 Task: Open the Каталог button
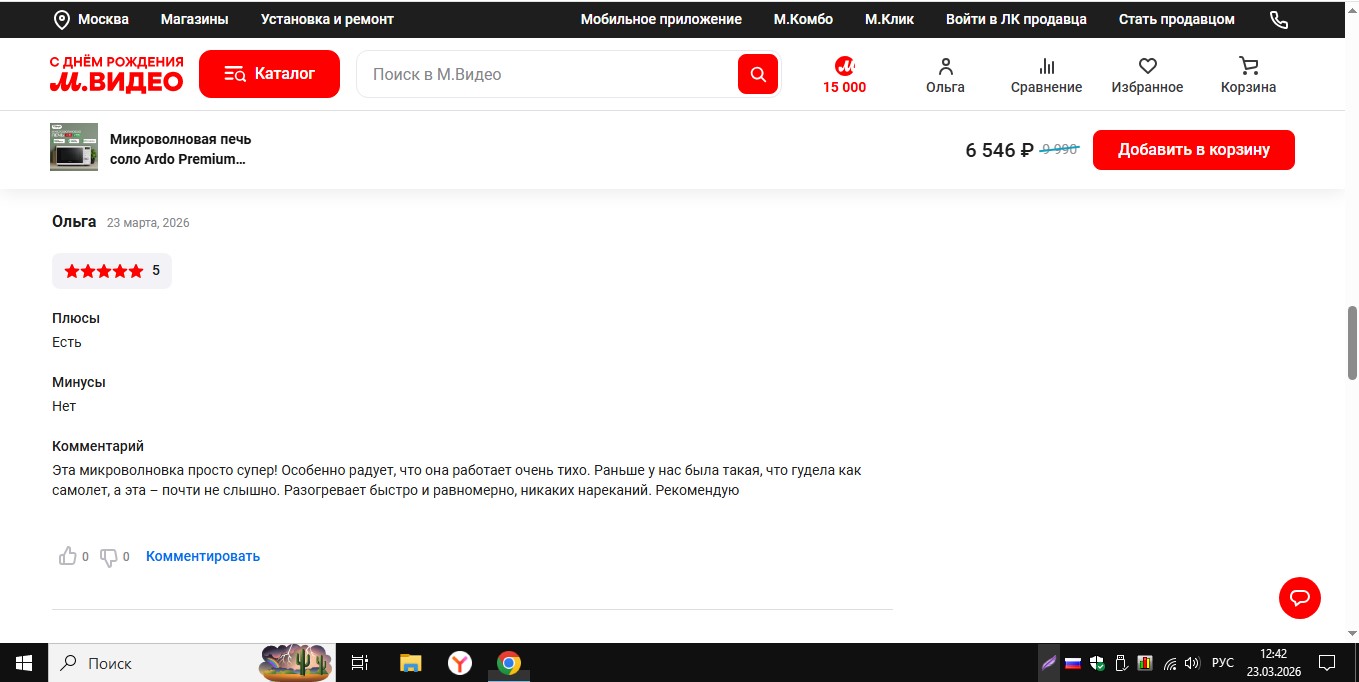coord(269,74)
